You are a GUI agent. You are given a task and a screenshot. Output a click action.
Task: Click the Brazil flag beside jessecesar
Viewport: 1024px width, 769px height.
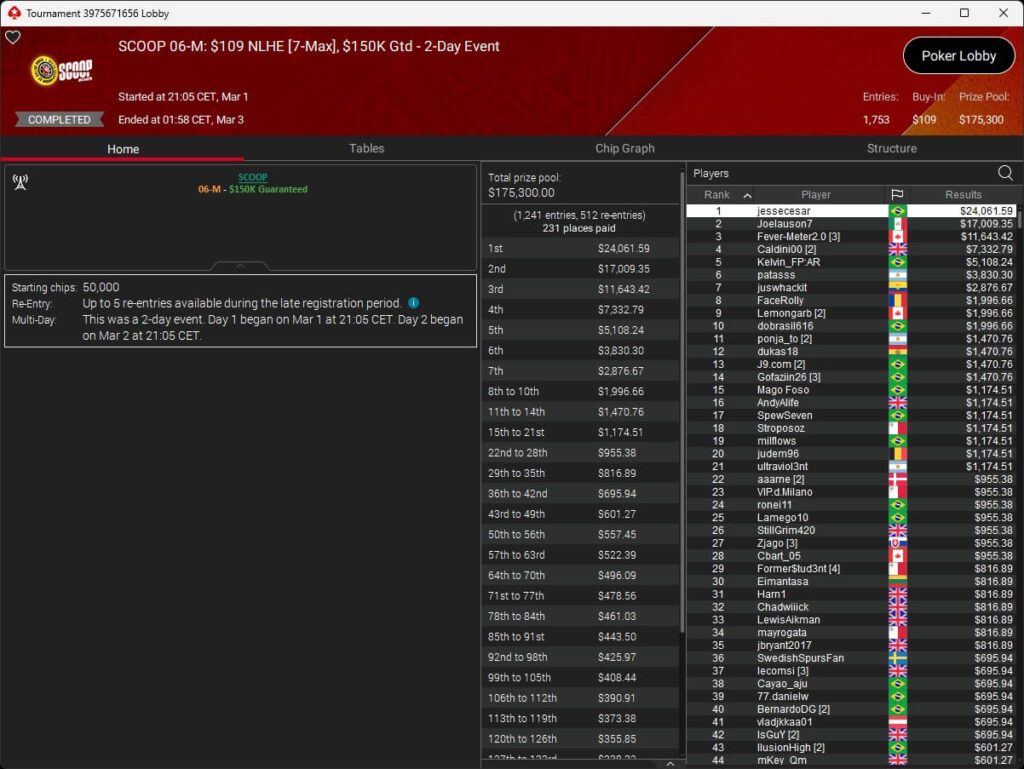(x=897, y=211)
